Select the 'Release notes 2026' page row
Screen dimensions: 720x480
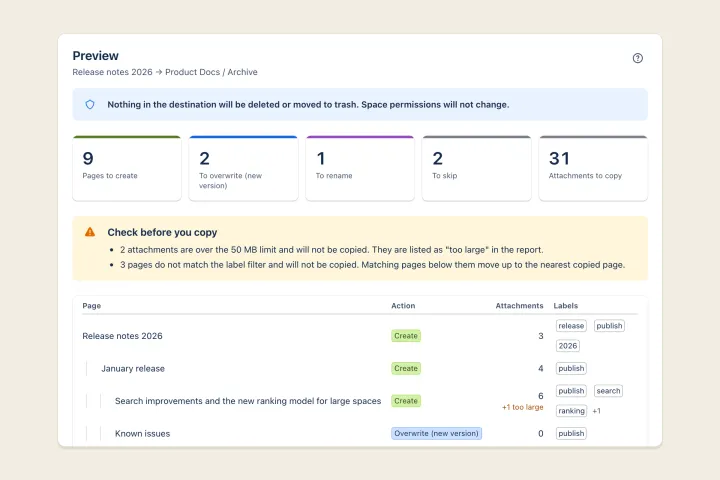[x=360, y=336]
